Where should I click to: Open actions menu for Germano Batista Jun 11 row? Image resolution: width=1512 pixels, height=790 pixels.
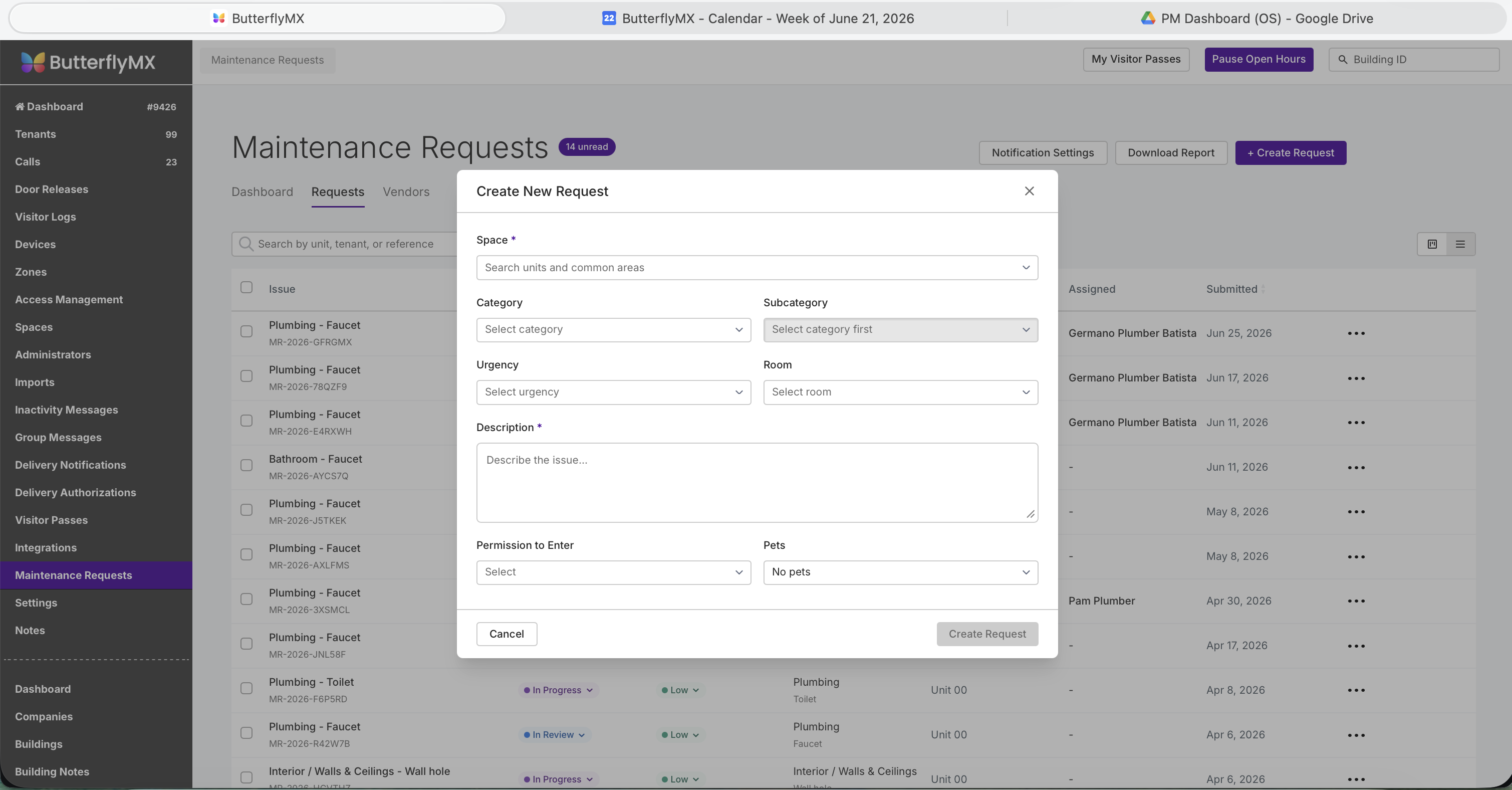[1356, 422]
